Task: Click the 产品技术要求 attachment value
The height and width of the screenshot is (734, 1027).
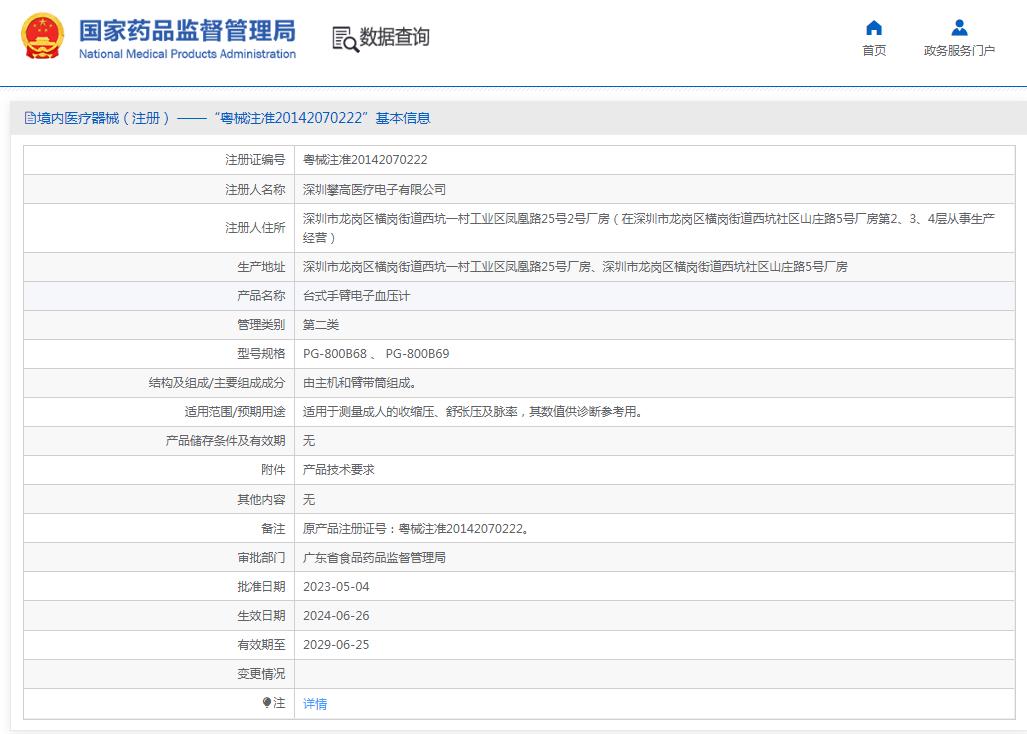Action: click(339, 469)
